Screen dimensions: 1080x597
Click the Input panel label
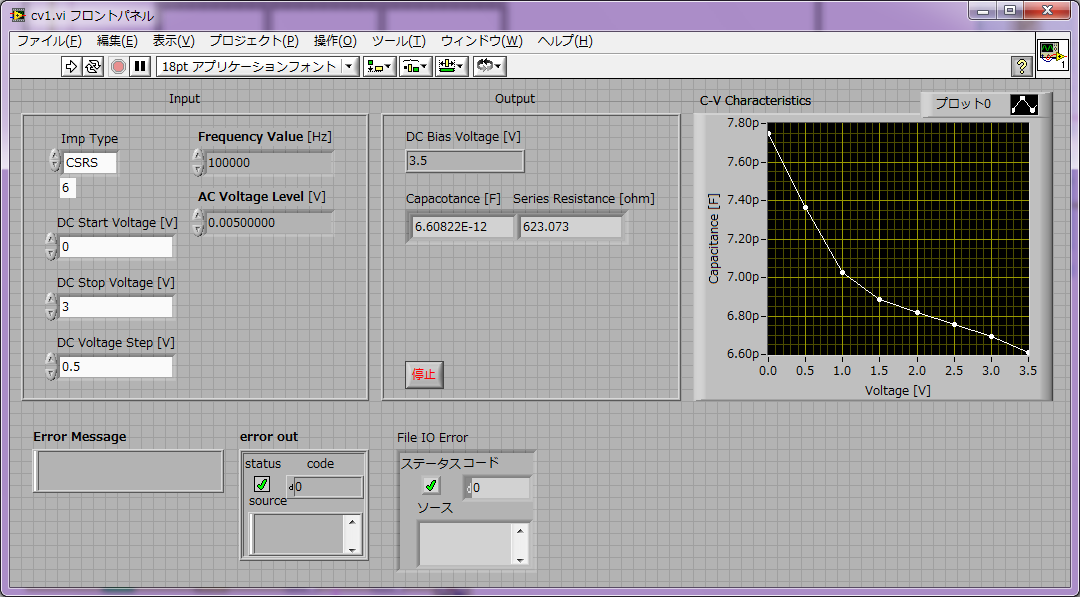coord(185,99)
